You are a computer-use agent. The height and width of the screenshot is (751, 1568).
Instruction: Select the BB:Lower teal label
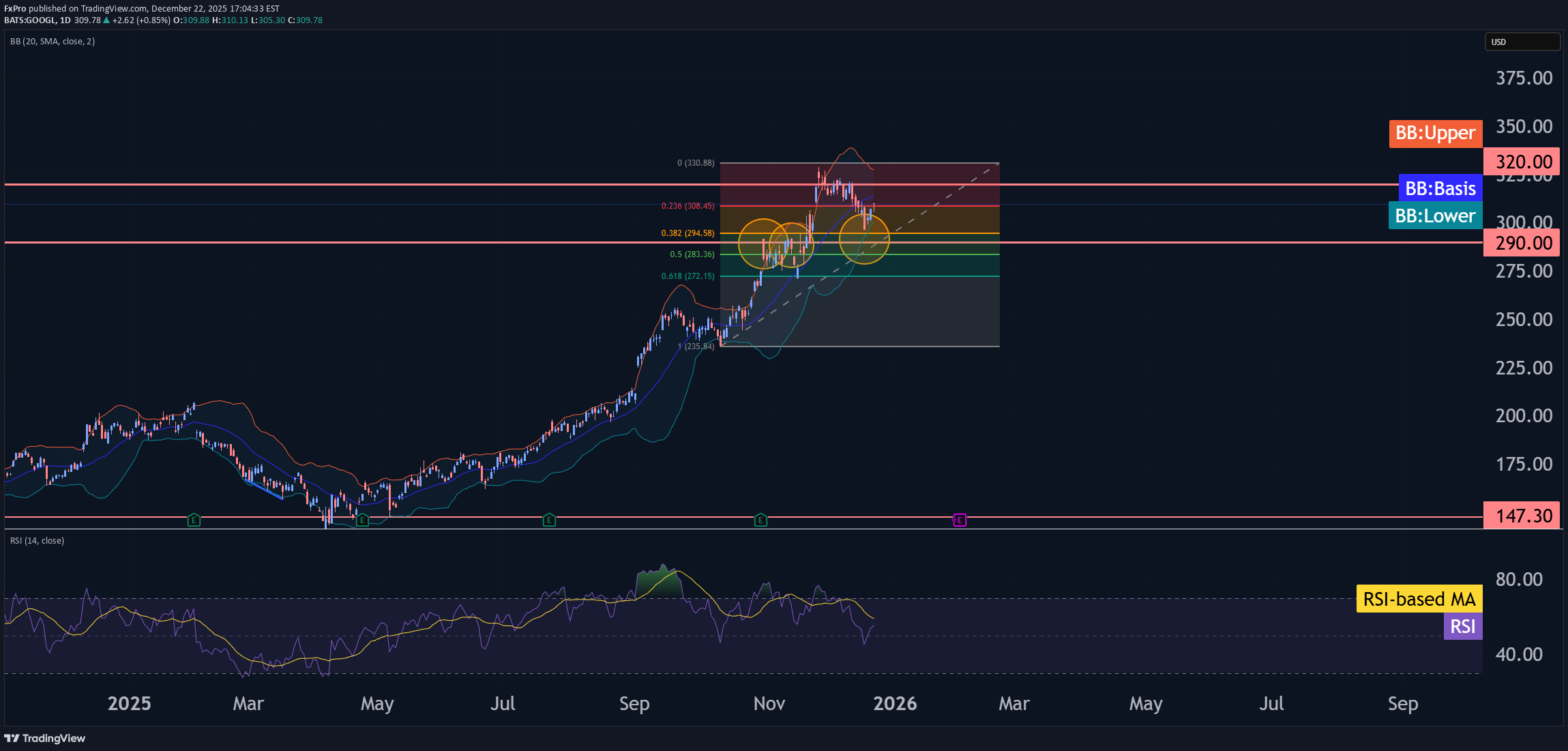pyautogui.click(x=1435, y=216)
